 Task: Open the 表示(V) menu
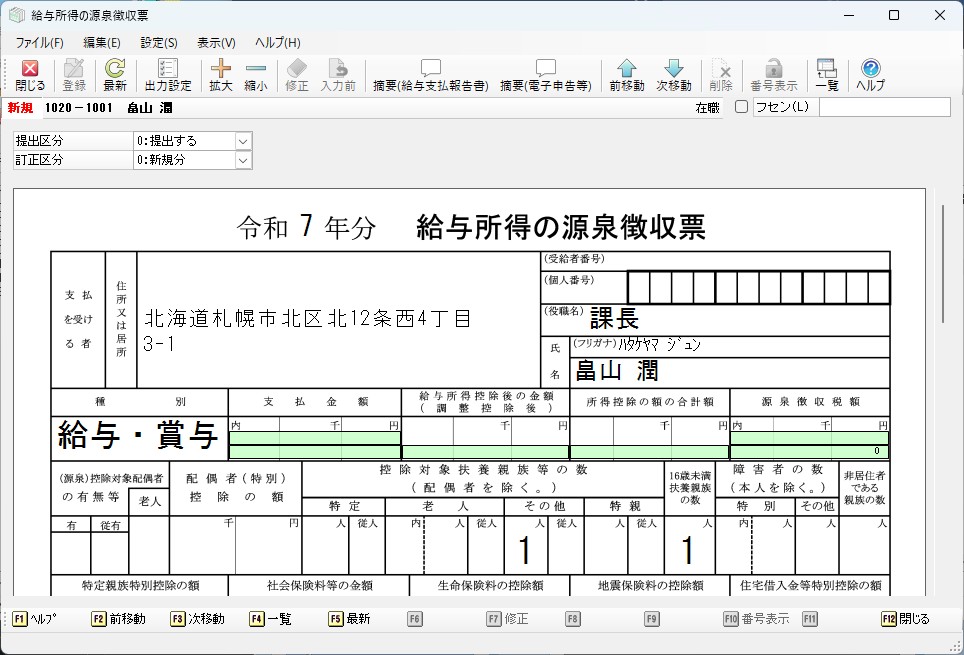click(x=216, y=43)
